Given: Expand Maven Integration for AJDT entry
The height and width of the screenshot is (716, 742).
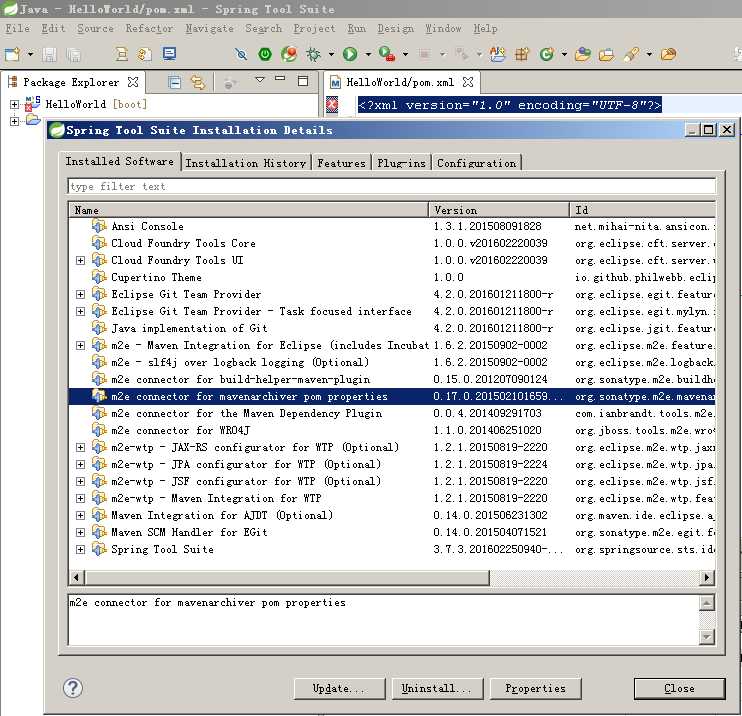Looking at the screenshot, I should pos(80,516).
